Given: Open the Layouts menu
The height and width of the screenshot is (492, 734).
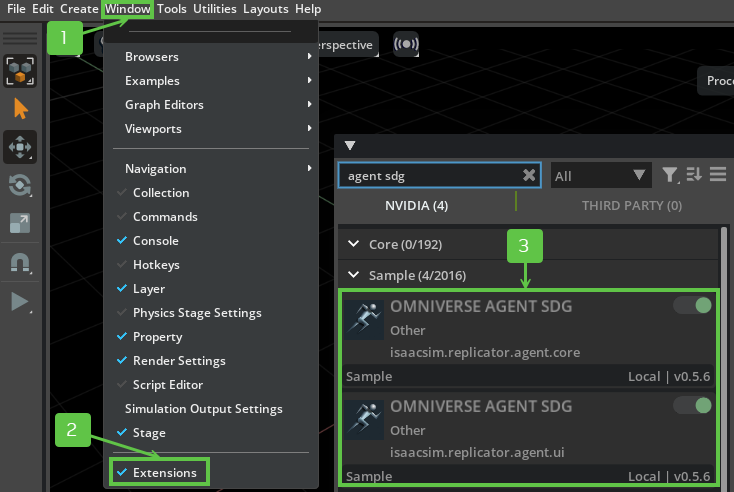Looking at the screenshot, I should tap(266, 9).
